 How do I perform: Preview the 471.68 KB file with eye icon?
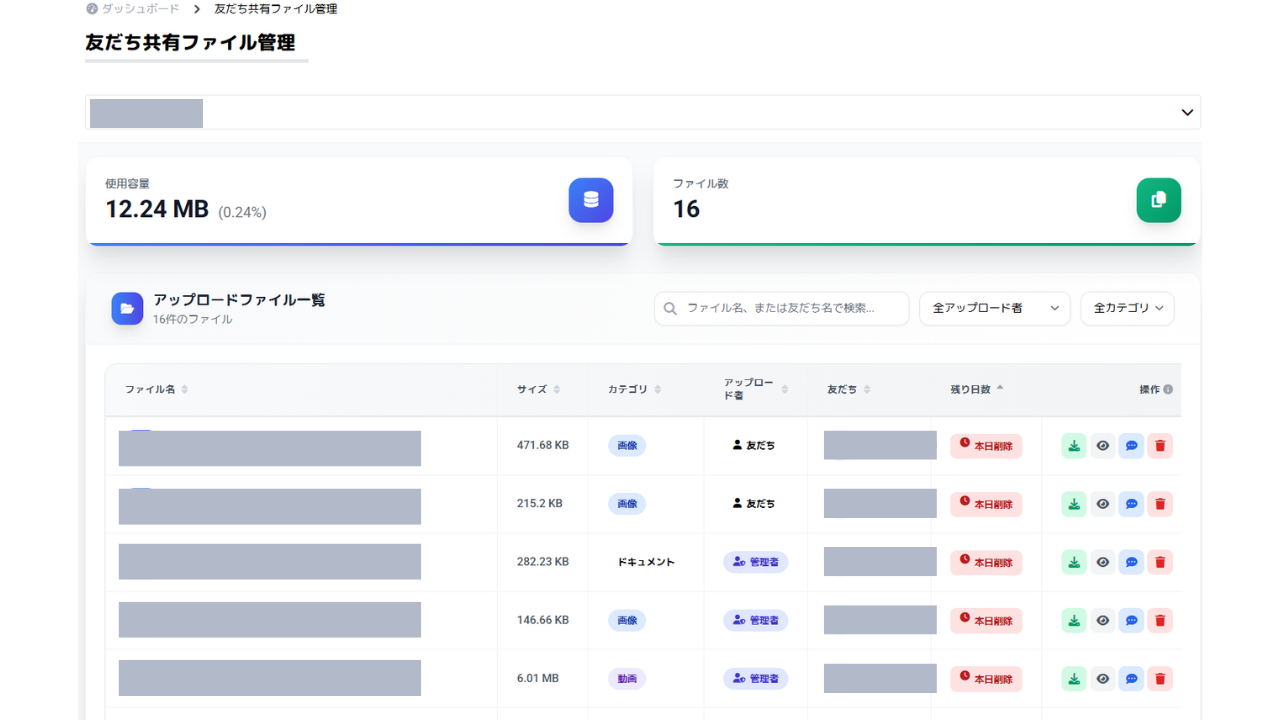point(1102,446)
